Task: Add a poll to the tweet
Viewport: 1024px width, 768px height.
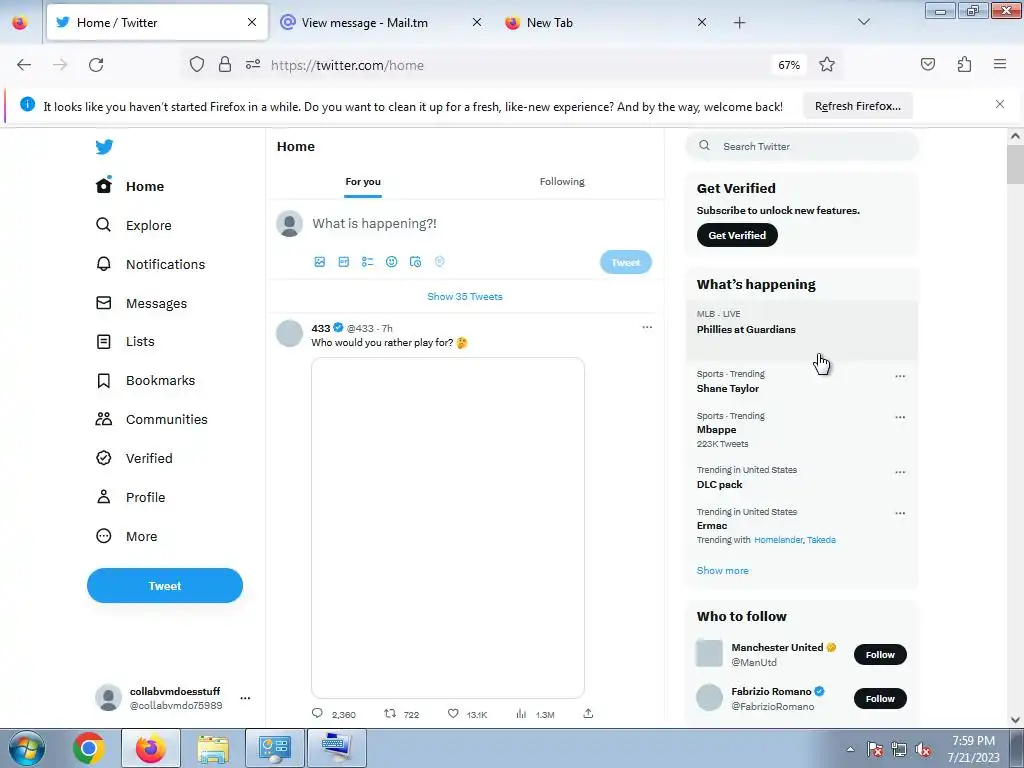Action: [x=368, y=262]
